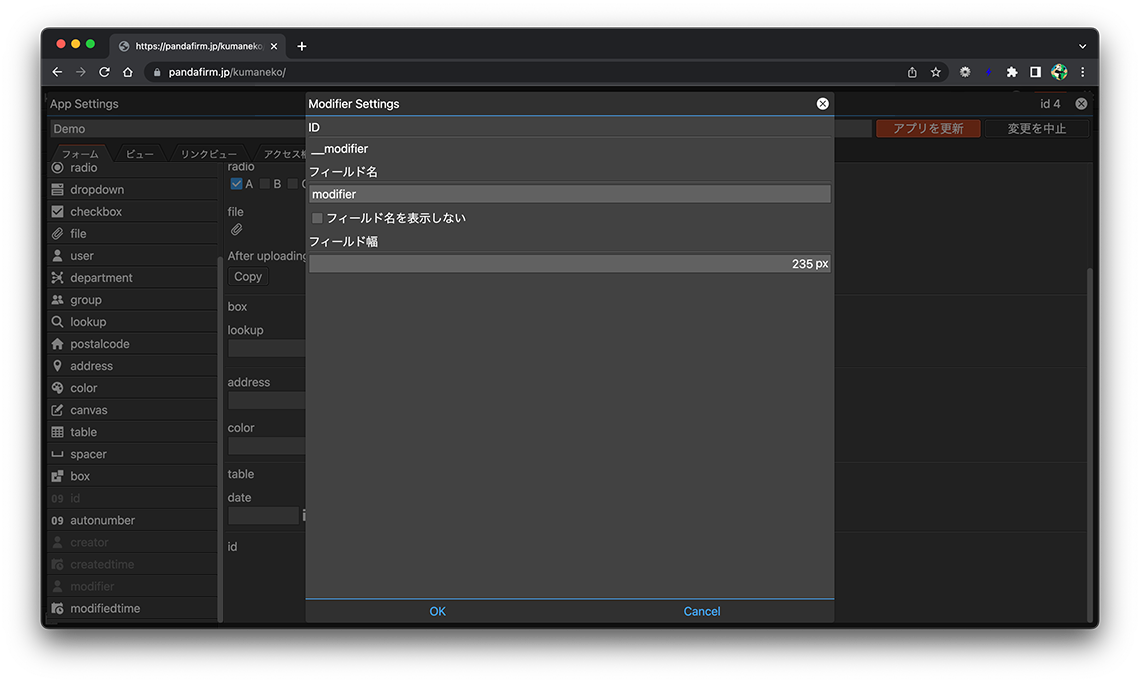Switch to the ビュー tab
Screen dimensions: 1140x683
point(140,154)
